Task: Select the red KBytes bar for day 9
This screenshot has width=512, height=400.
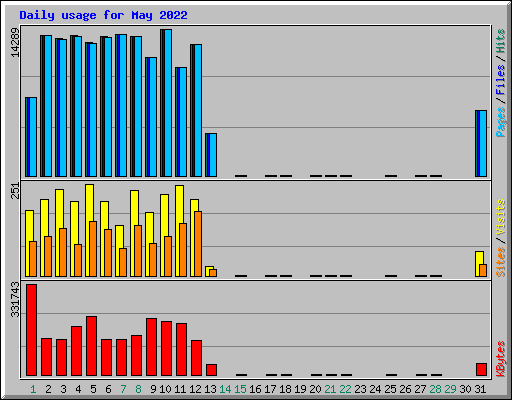Action: tap(151, 347)
